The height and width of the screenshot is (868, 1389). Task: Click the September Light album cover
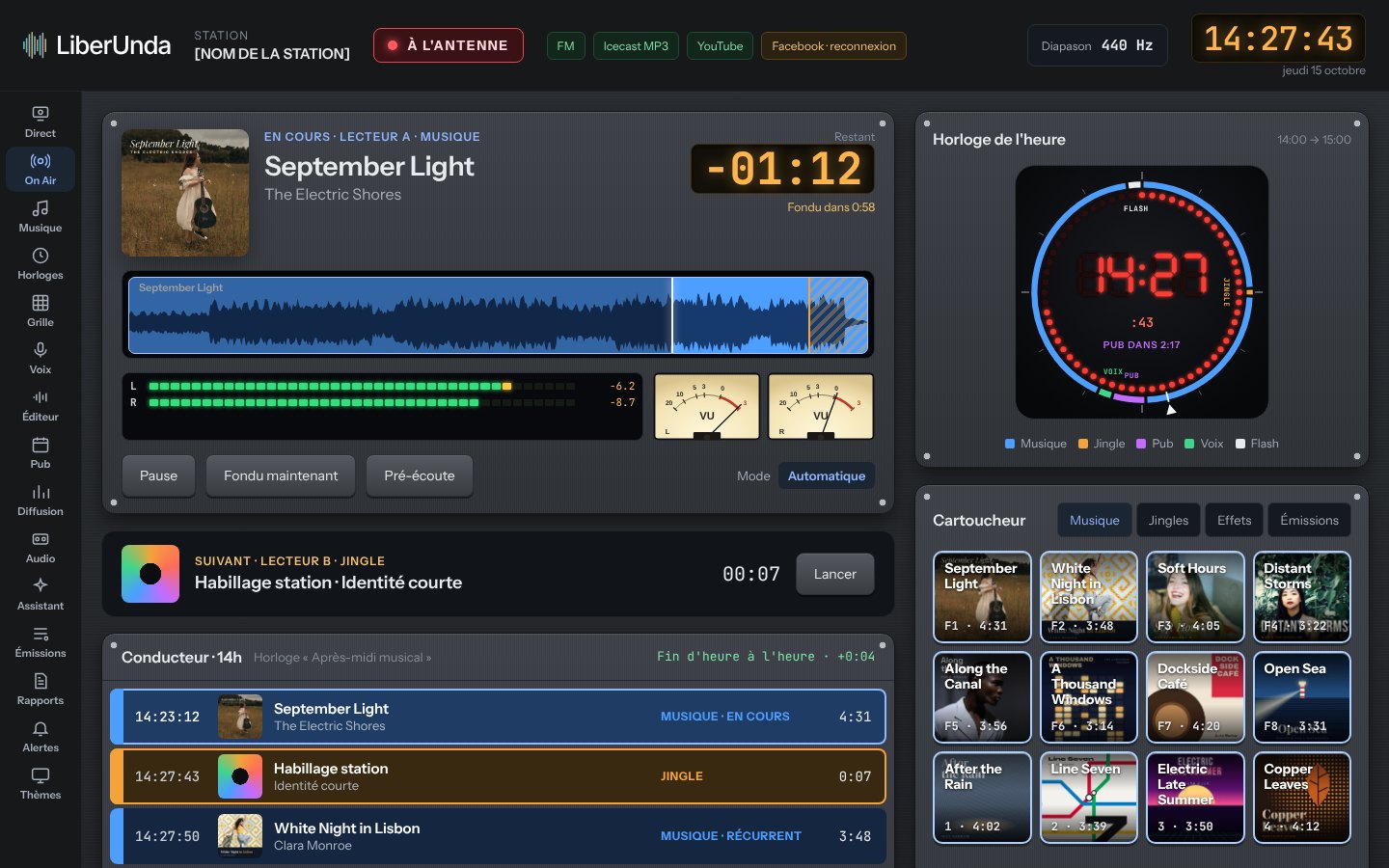pos(185,193)
